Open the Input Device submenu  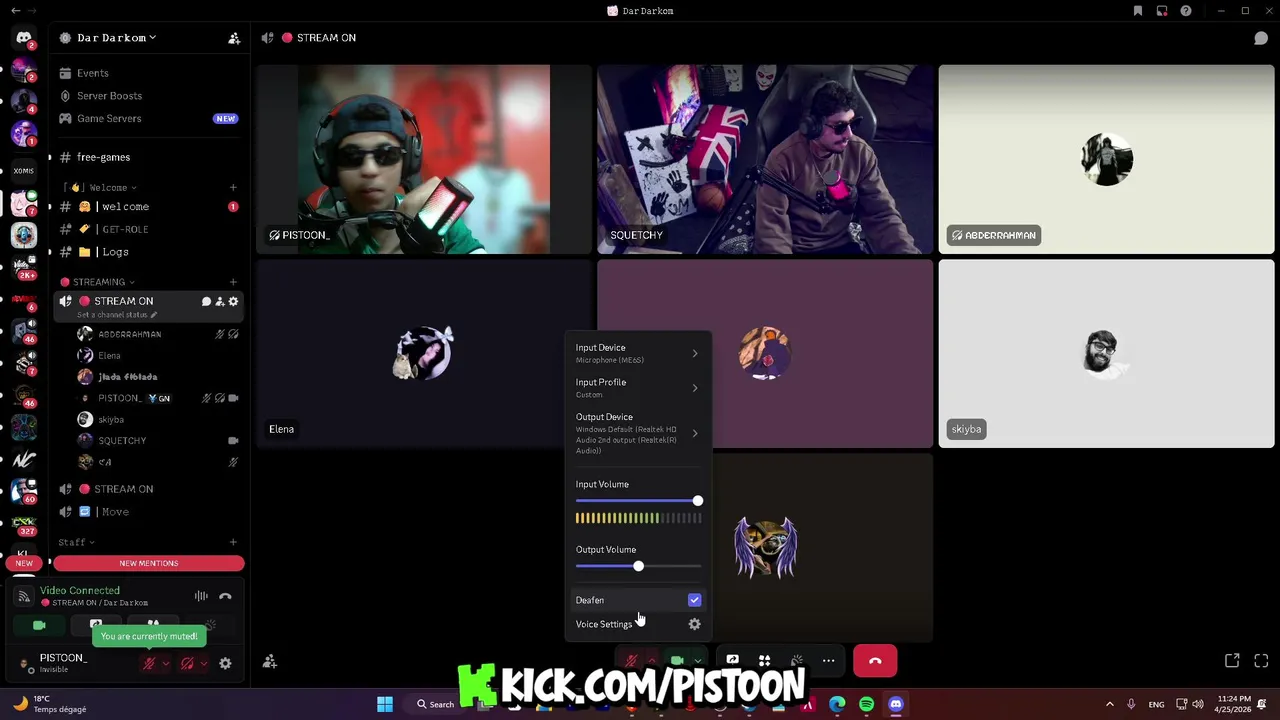[637, 353]
